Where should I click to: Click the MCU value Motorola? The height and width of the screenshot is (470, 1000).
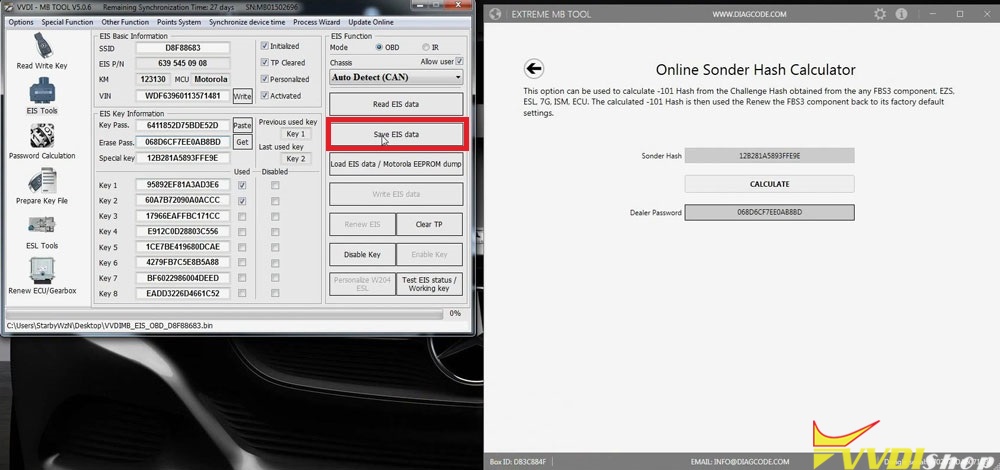[x=210, y=80]
